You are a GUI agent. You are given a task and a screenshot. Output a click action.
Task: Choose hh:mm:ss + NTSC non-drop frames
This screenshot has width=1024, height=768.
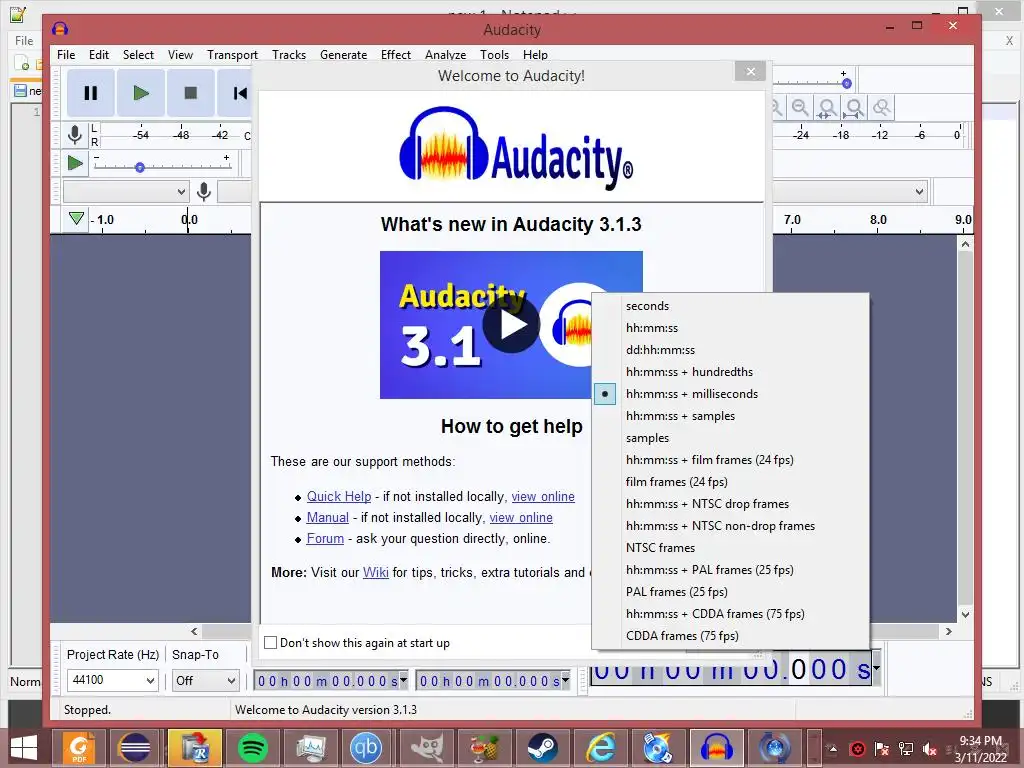730,526
